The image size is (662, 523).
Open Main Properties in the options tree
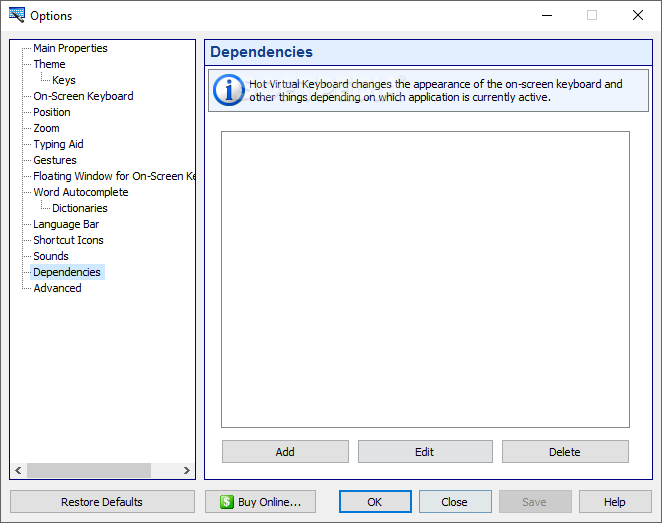pos(70,48)
